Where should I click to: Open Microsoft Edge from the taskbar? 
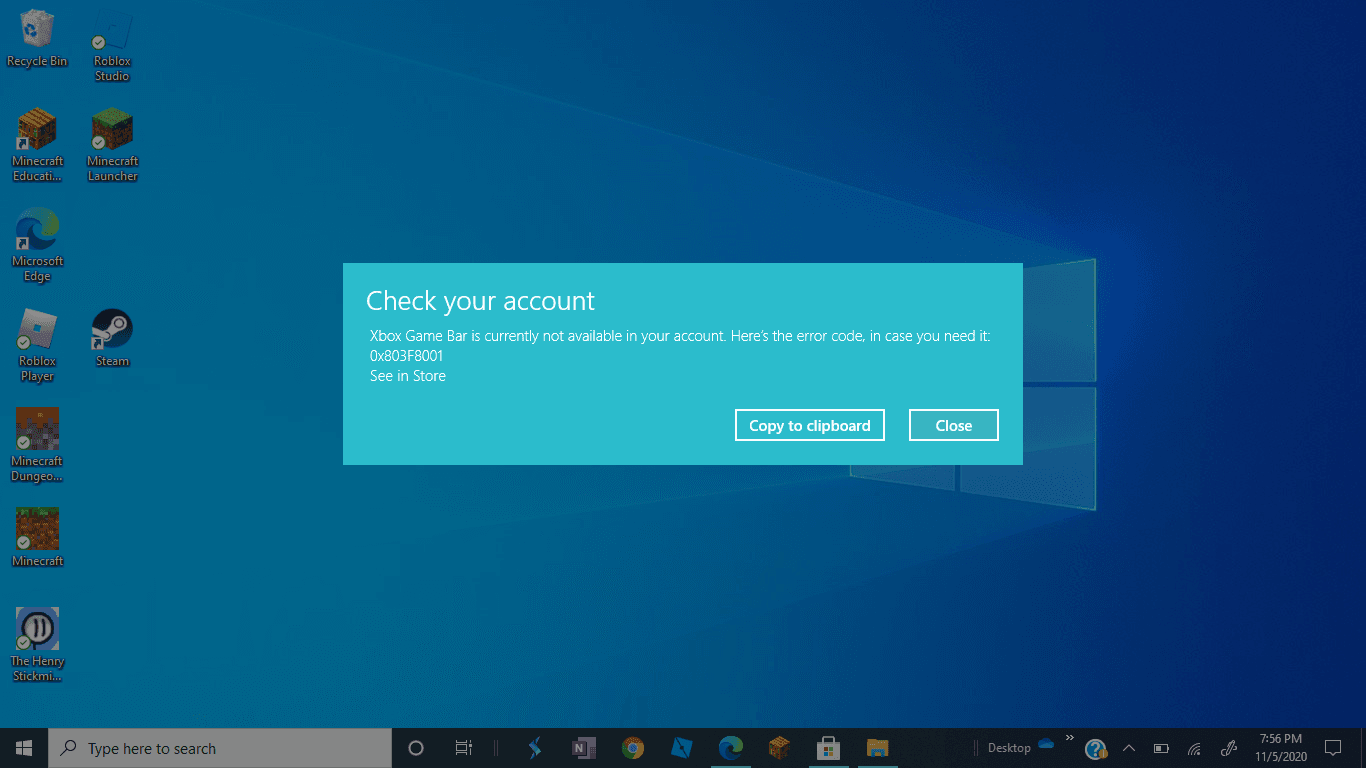731,748
